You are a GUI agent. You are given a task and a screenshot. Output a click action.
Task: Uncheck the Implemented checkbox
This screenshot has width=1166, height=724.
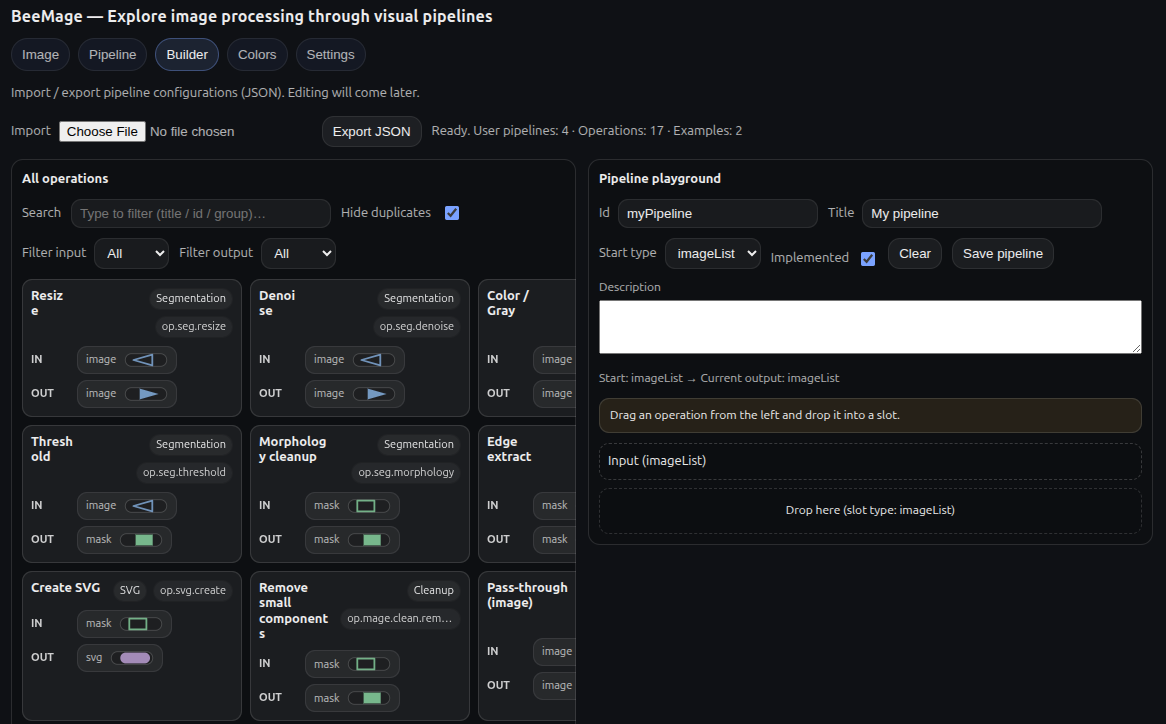868,258
